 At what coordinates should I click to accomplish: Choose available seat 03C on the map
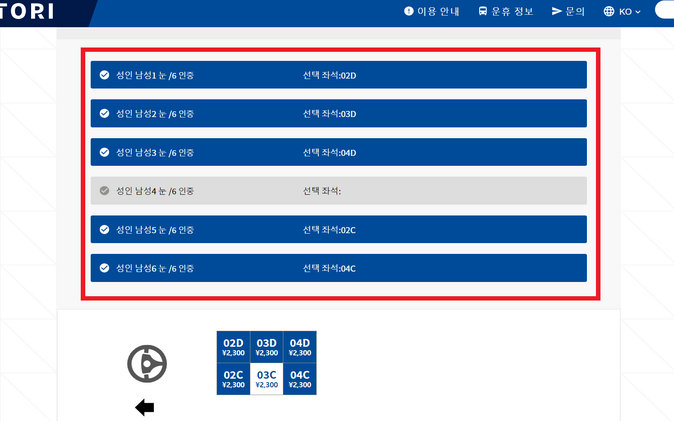[267, 379]
